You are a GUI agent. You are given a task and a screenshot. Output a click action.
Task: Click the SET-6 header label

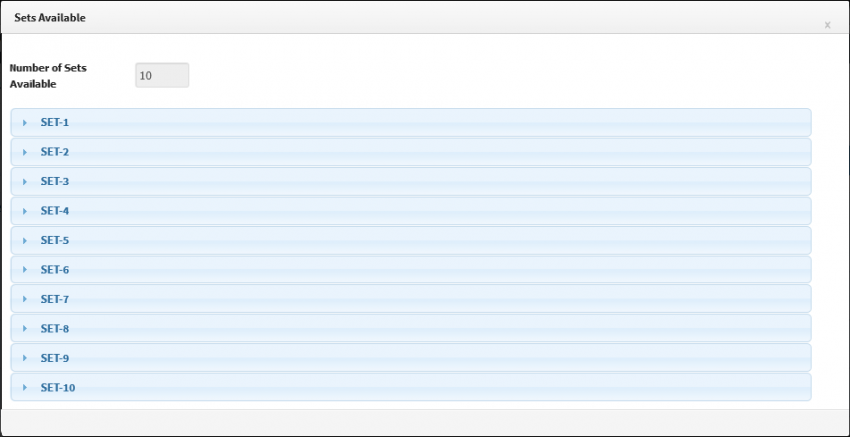tap(55, 269)
